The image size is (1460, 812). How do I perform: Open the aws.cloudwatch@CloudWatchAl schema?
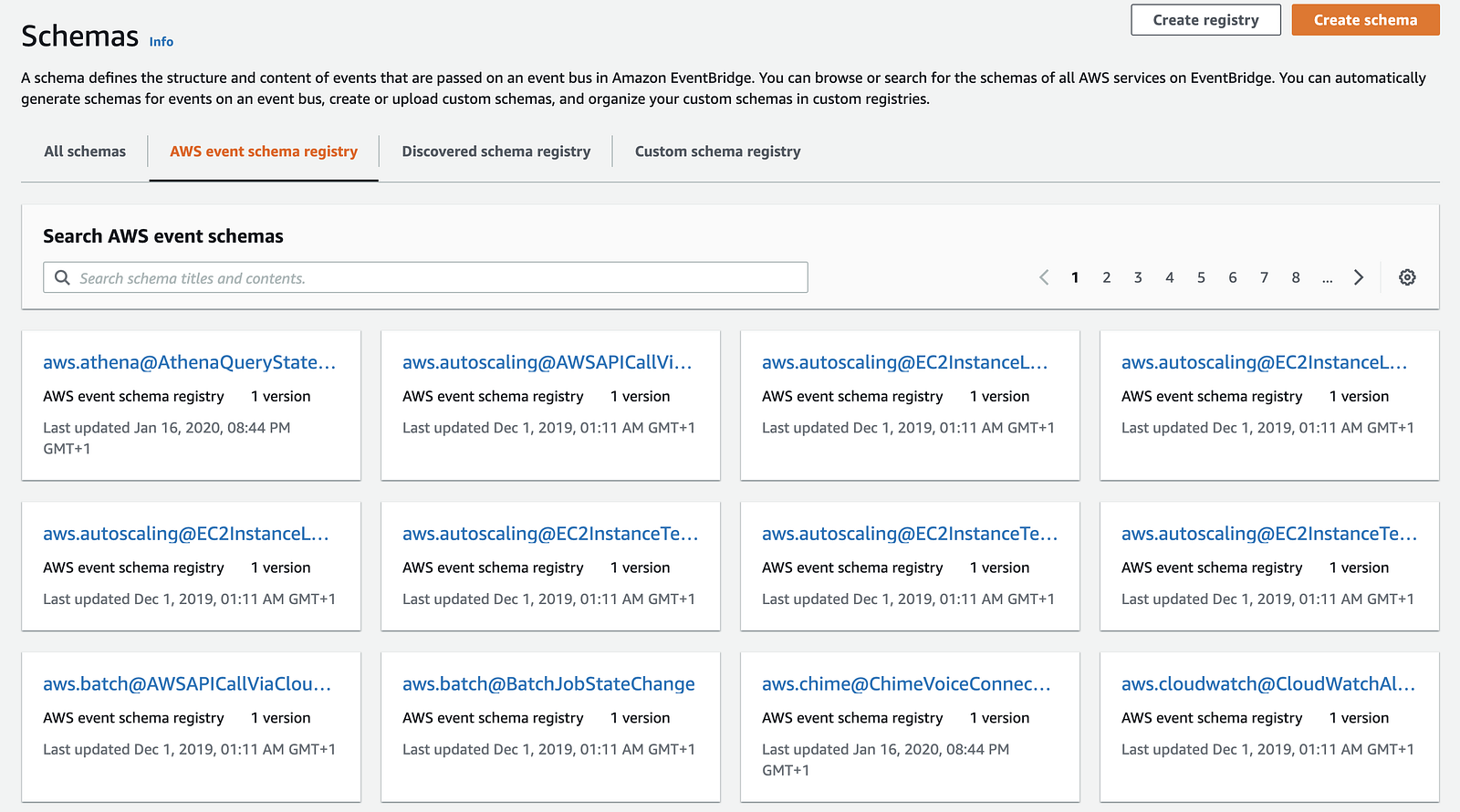pyautogui.click(x=1268, y=684)
